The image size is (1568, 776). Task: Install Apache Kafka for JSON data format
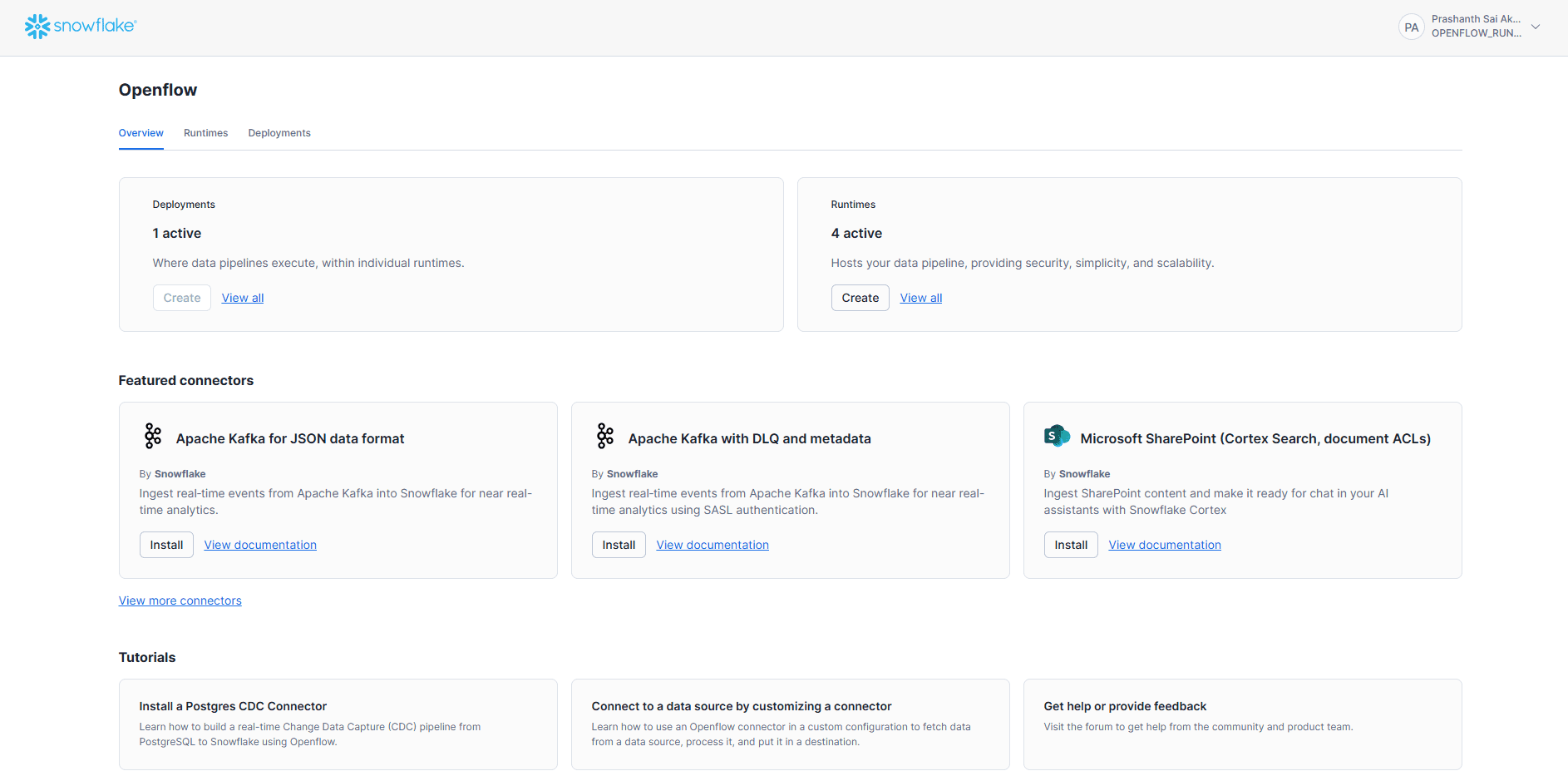[x=166, y=545]
